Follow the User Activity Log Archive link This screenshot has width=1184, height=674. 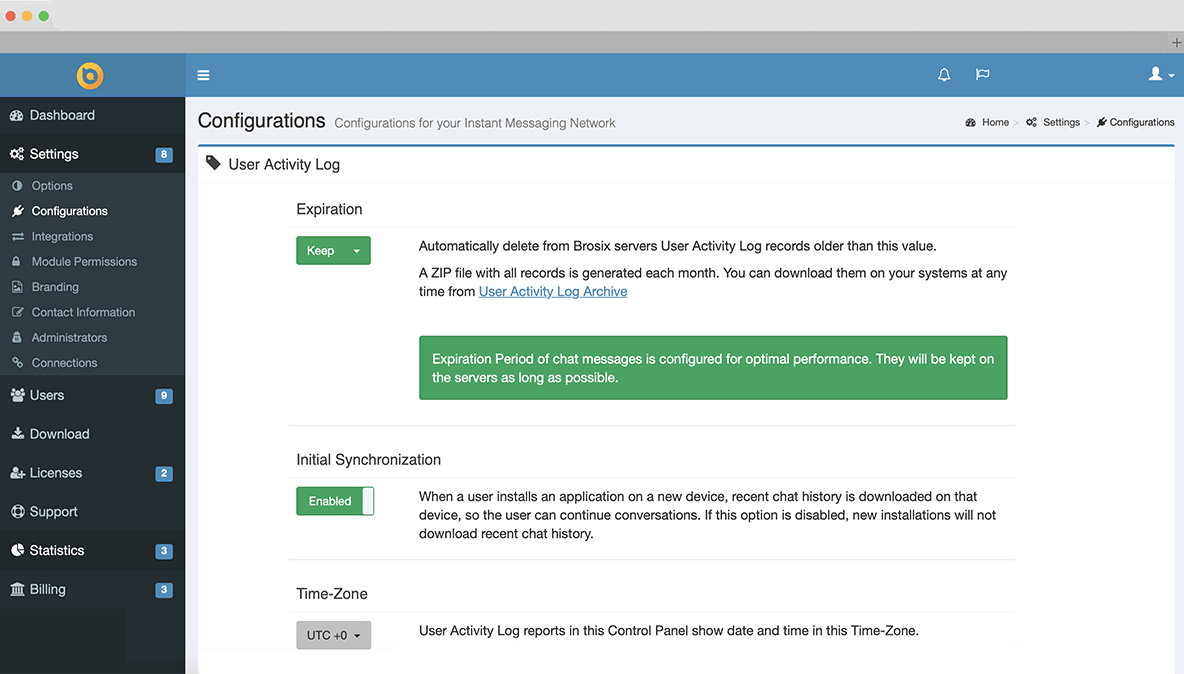(x=553, y=291)
